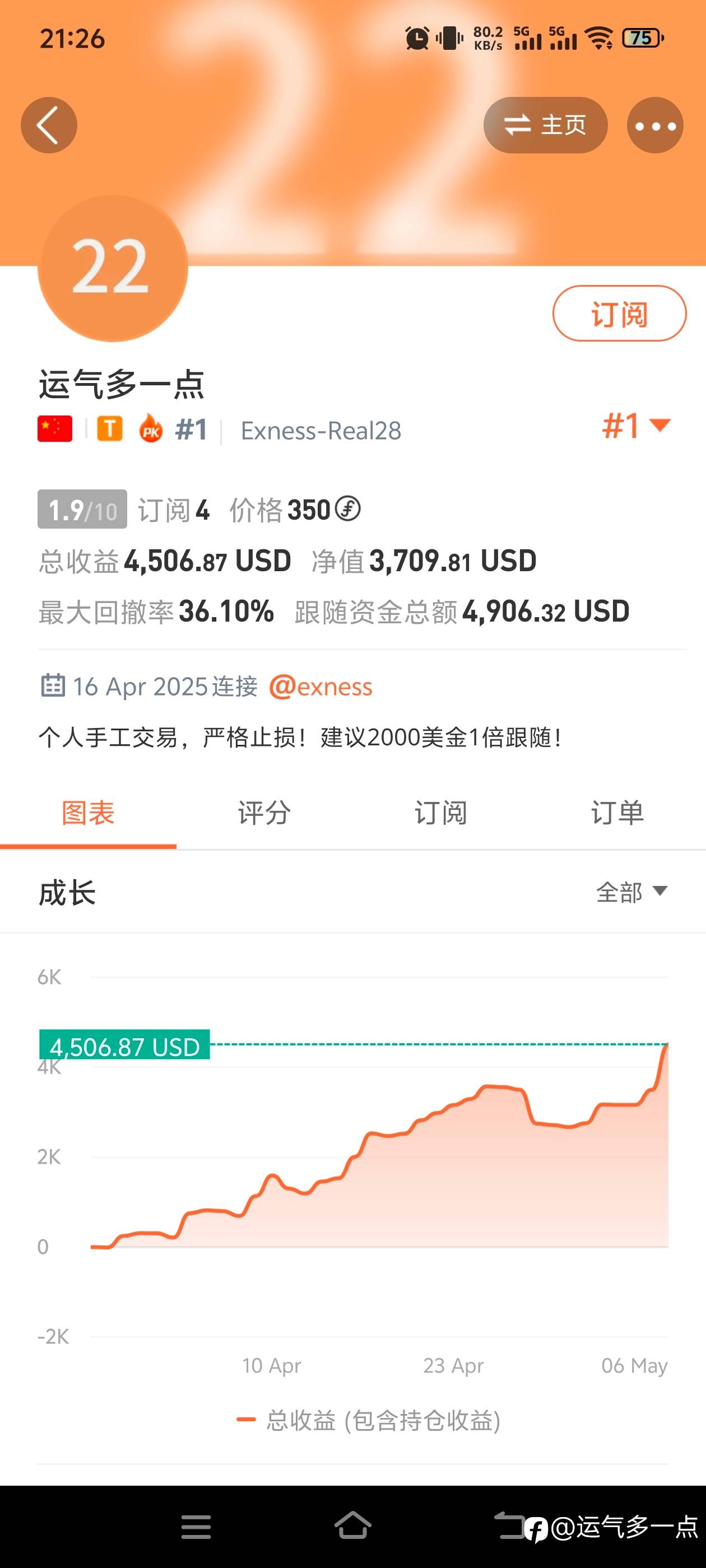Switch to the 订单 orders tab
Image resolution: width=706 pixels, height=1568 pixels.
pos(617,813)
